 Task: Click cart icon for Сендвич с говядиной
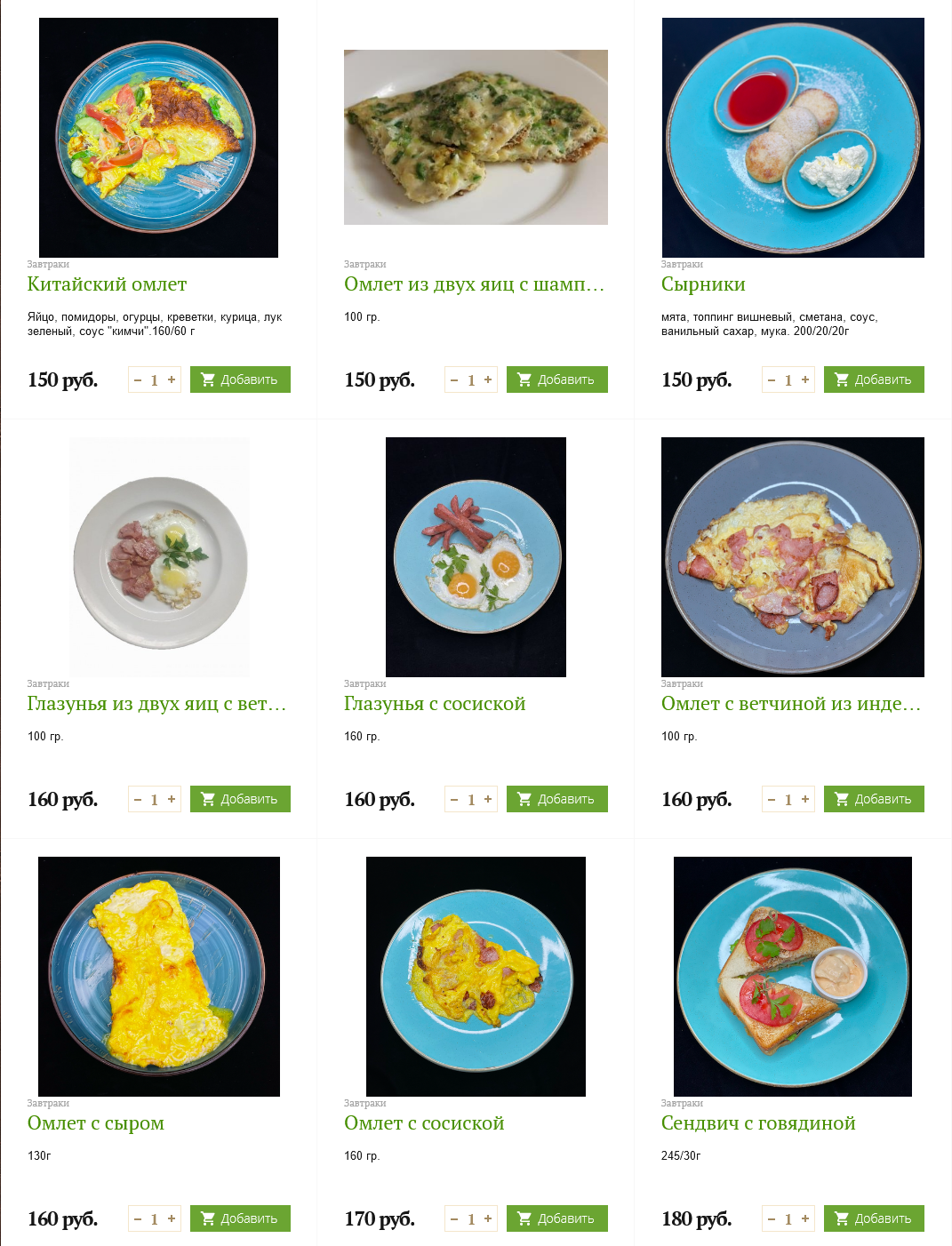[x=842, y=1218]
